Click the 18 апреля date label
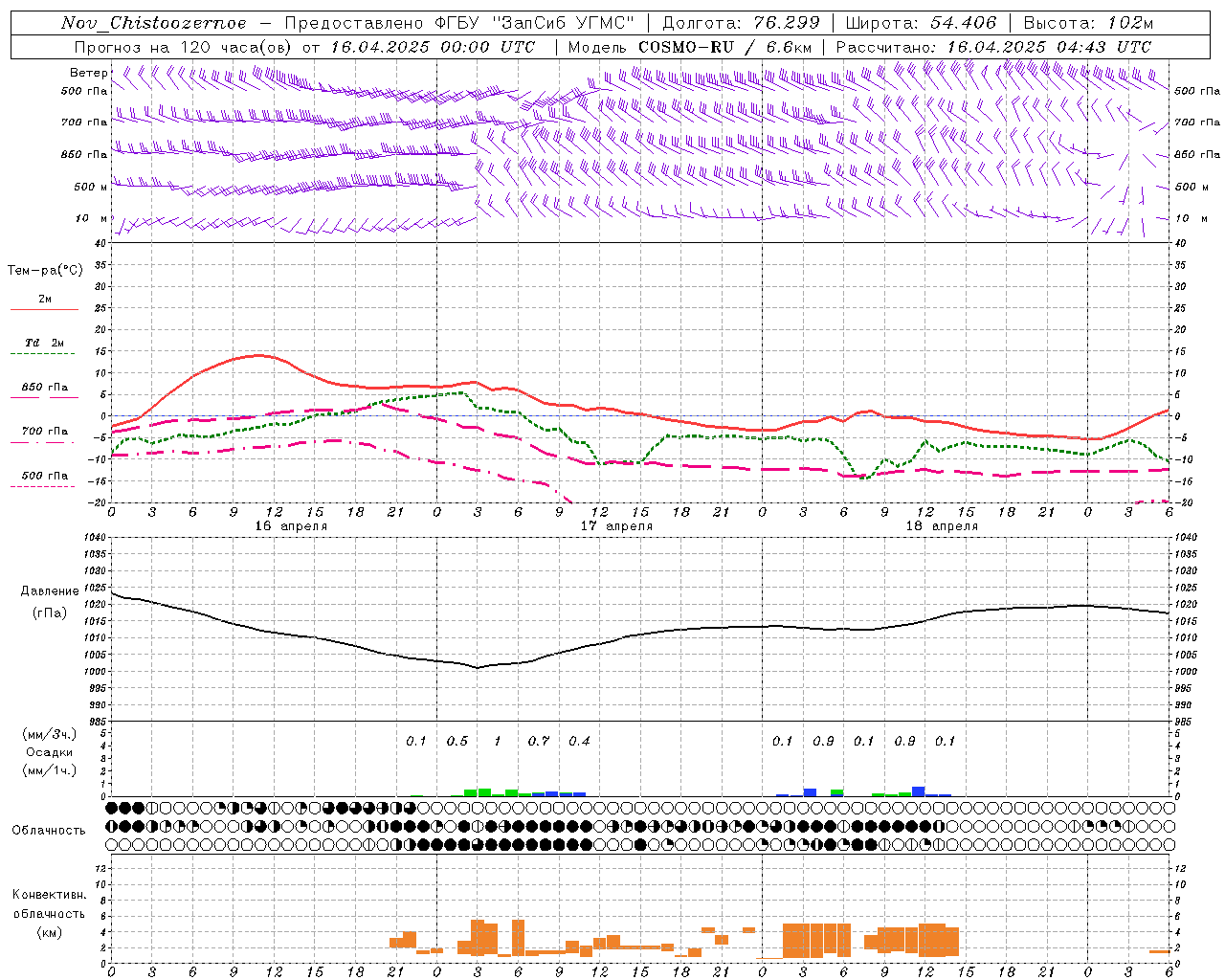This screenshot has height=980, width=1225. (x=942, y=526)
